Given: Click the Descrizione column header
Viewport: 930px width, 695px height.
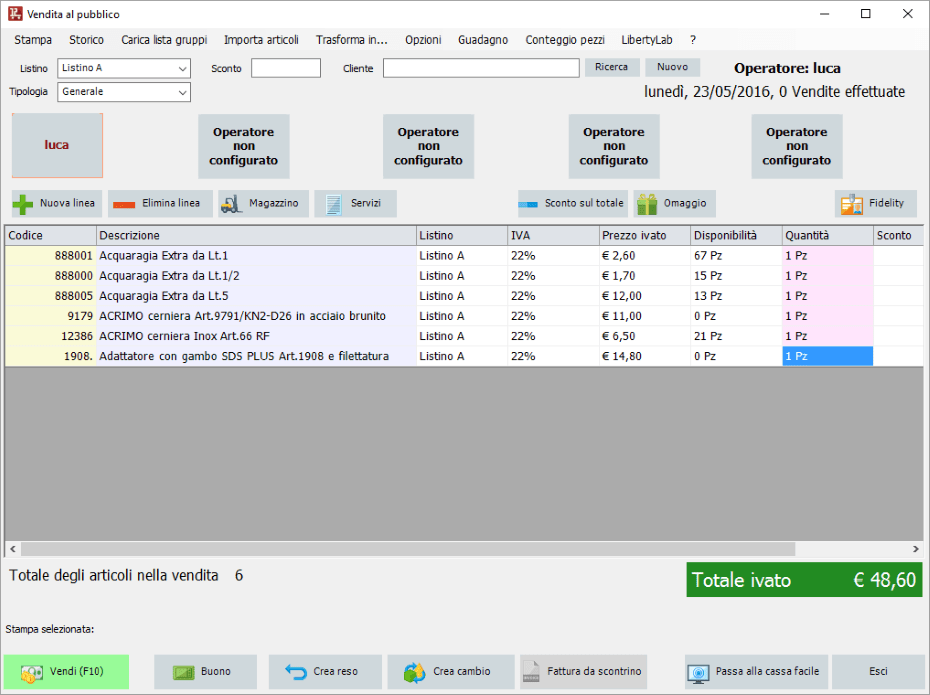Looking at the screenshot, I should (256, 235).
